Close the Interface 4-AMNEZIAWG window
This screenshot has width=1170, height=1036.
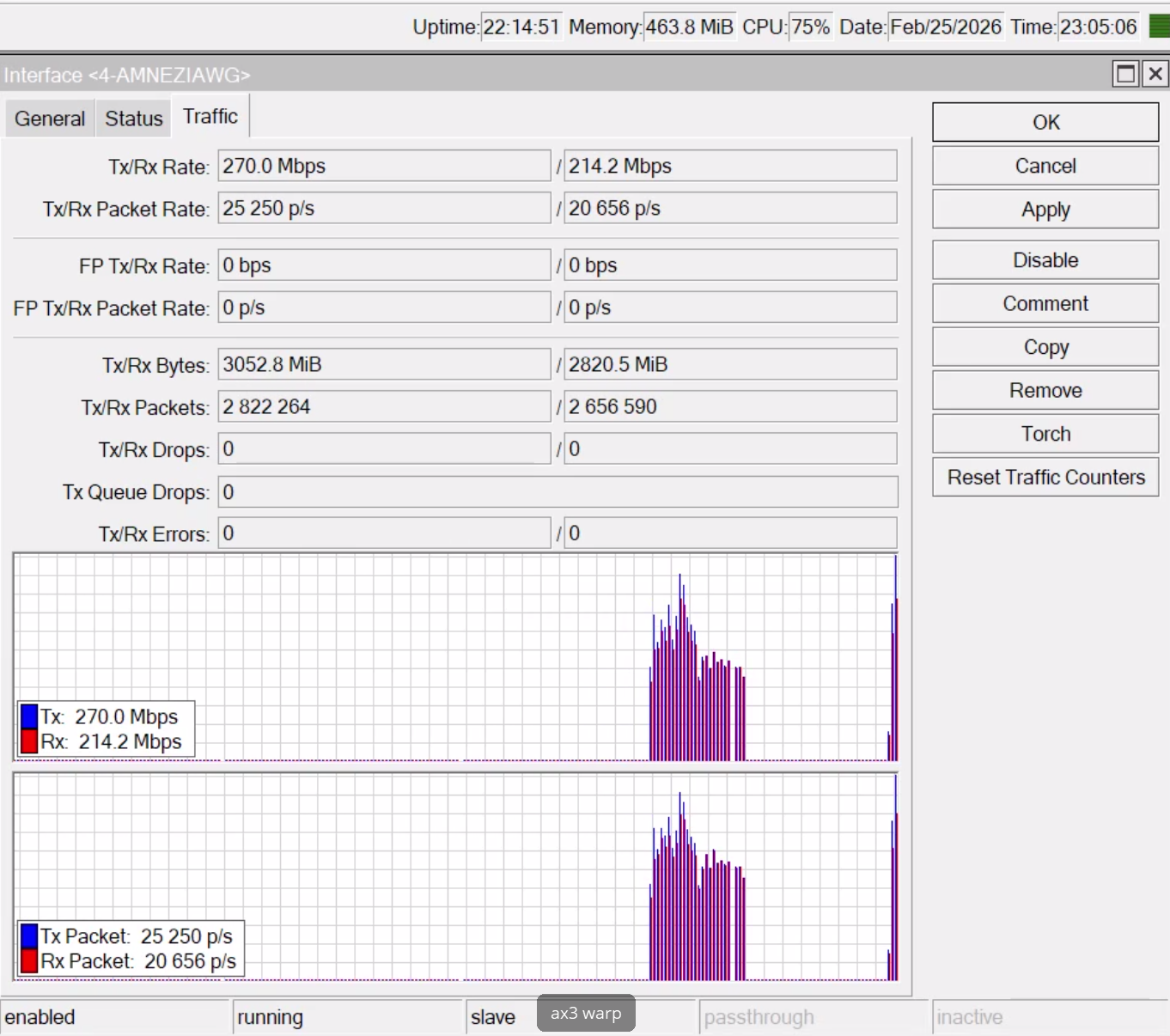[1155, 74]
